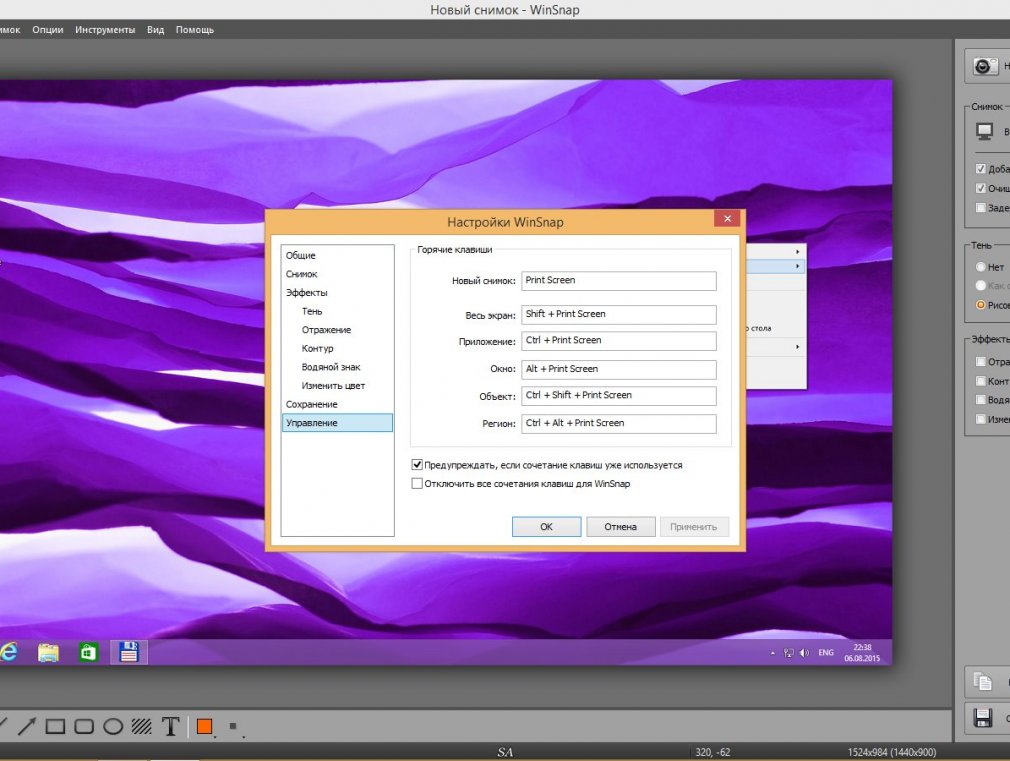Select Тень settings page
Image resolution: width=1010 pixels, height=761 pixels.
[312, 311]
